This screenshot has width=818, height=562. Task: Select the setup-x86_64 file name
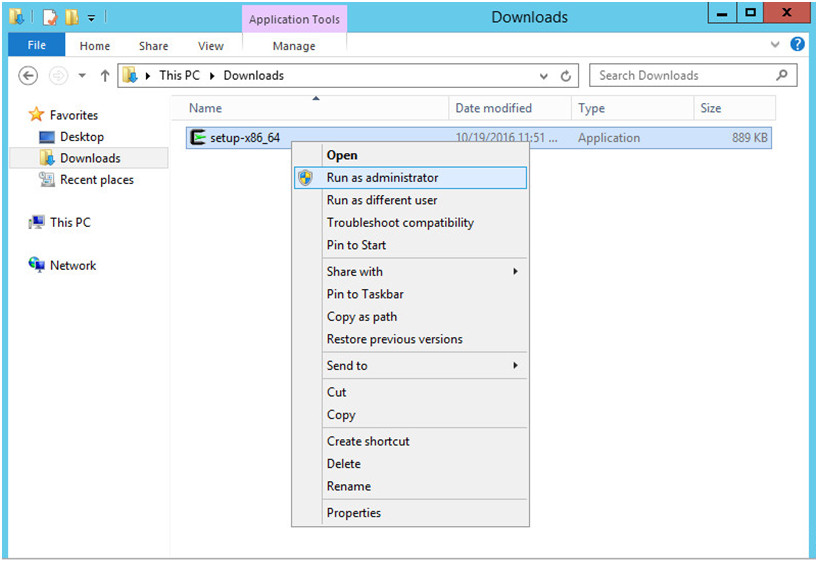click(x=245, y=138)
